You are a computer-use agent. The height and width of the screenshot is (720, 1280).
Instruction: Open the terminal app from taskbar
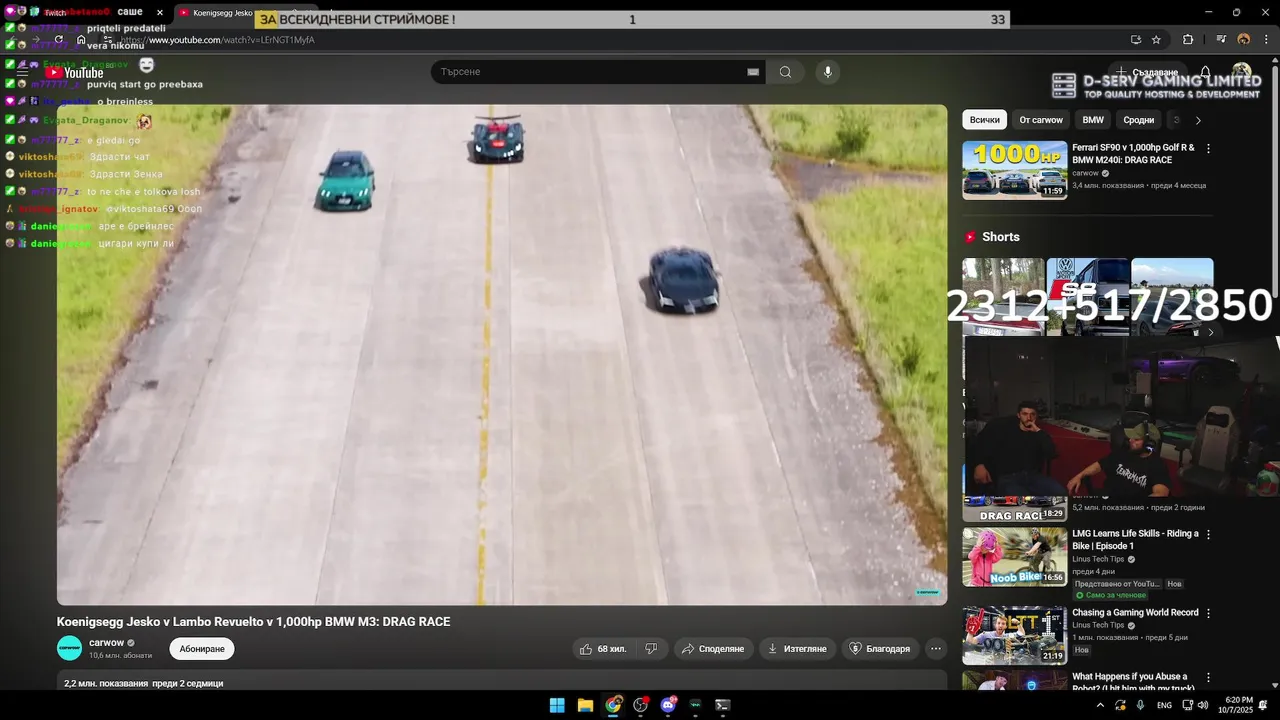pos(723,705)
